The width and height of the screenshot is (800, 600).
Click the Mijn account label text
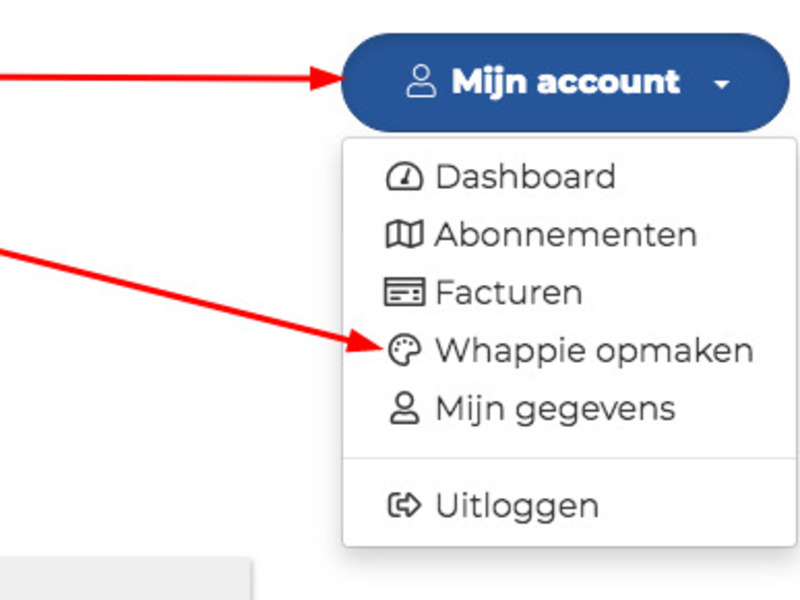coord(566,82)
